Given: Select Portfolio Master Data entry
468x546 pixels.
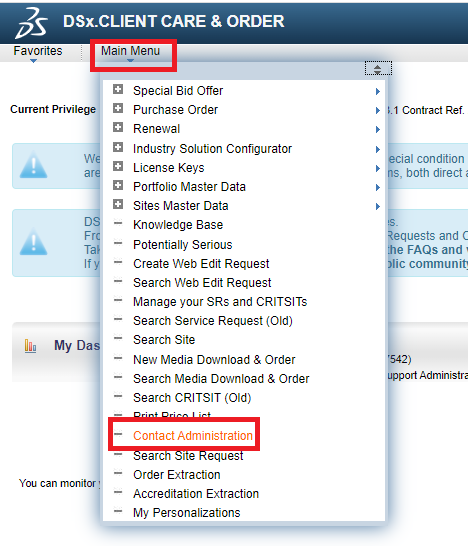Looking at the screenshot, I should click(189, 187).
